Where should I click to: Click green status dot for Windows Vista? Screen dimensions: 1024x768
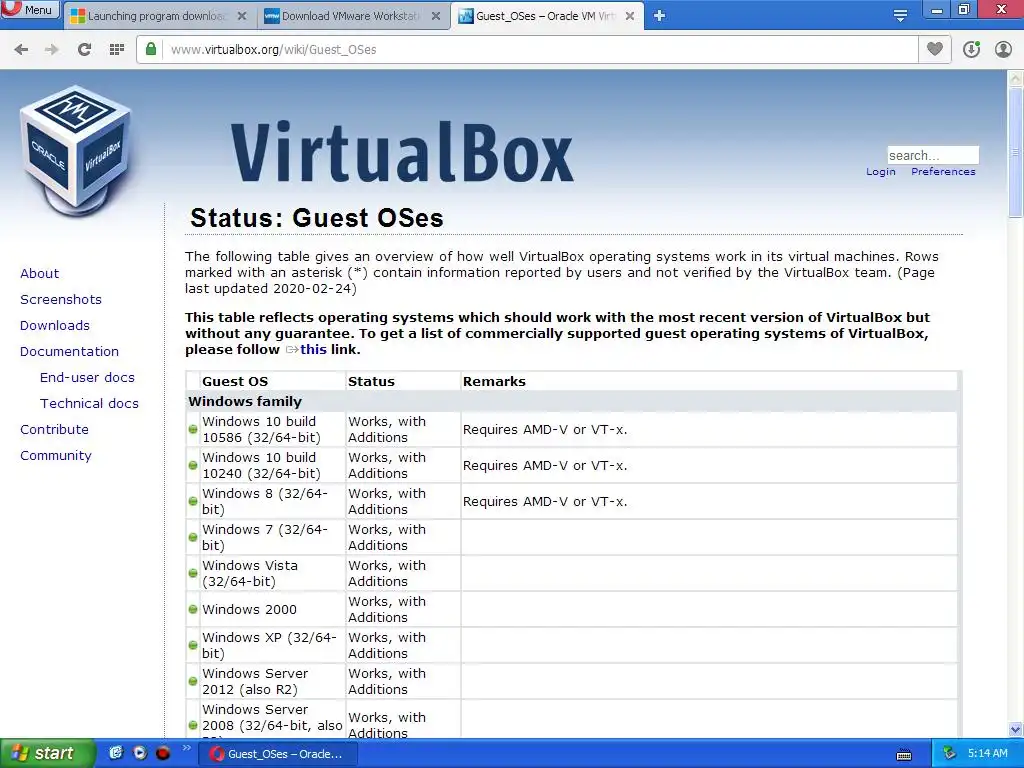pyautogui.click(x=193, y=573)
